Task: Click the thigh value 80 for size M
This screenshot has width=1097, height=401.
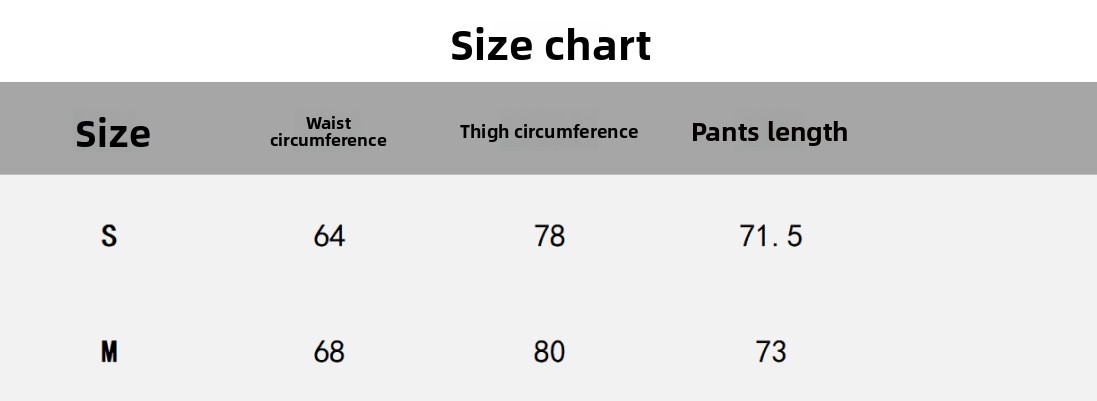Action: (x=549, y=351)
